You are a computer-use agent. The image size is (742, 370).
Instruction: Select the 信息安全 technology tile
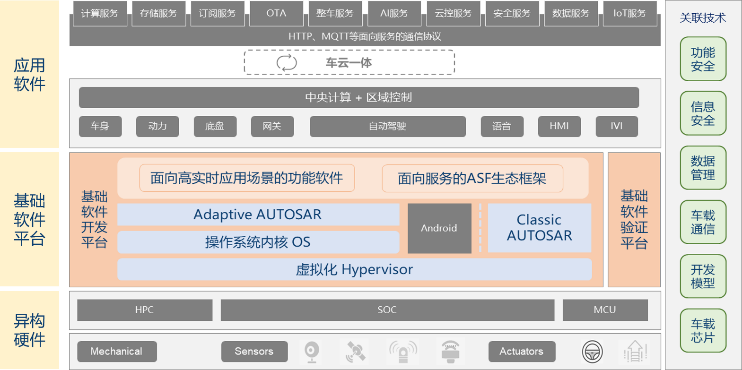(703, 113)
